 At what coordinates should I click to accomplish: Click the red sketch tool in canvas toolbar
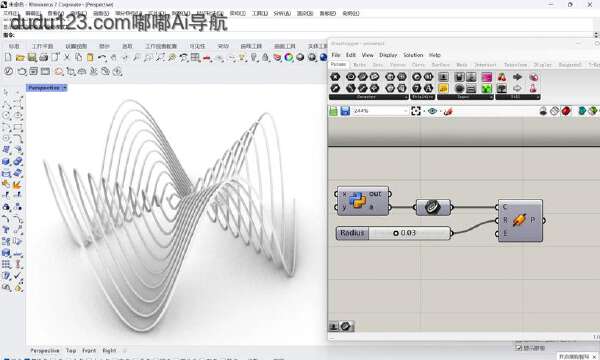[x=448, y=111]
